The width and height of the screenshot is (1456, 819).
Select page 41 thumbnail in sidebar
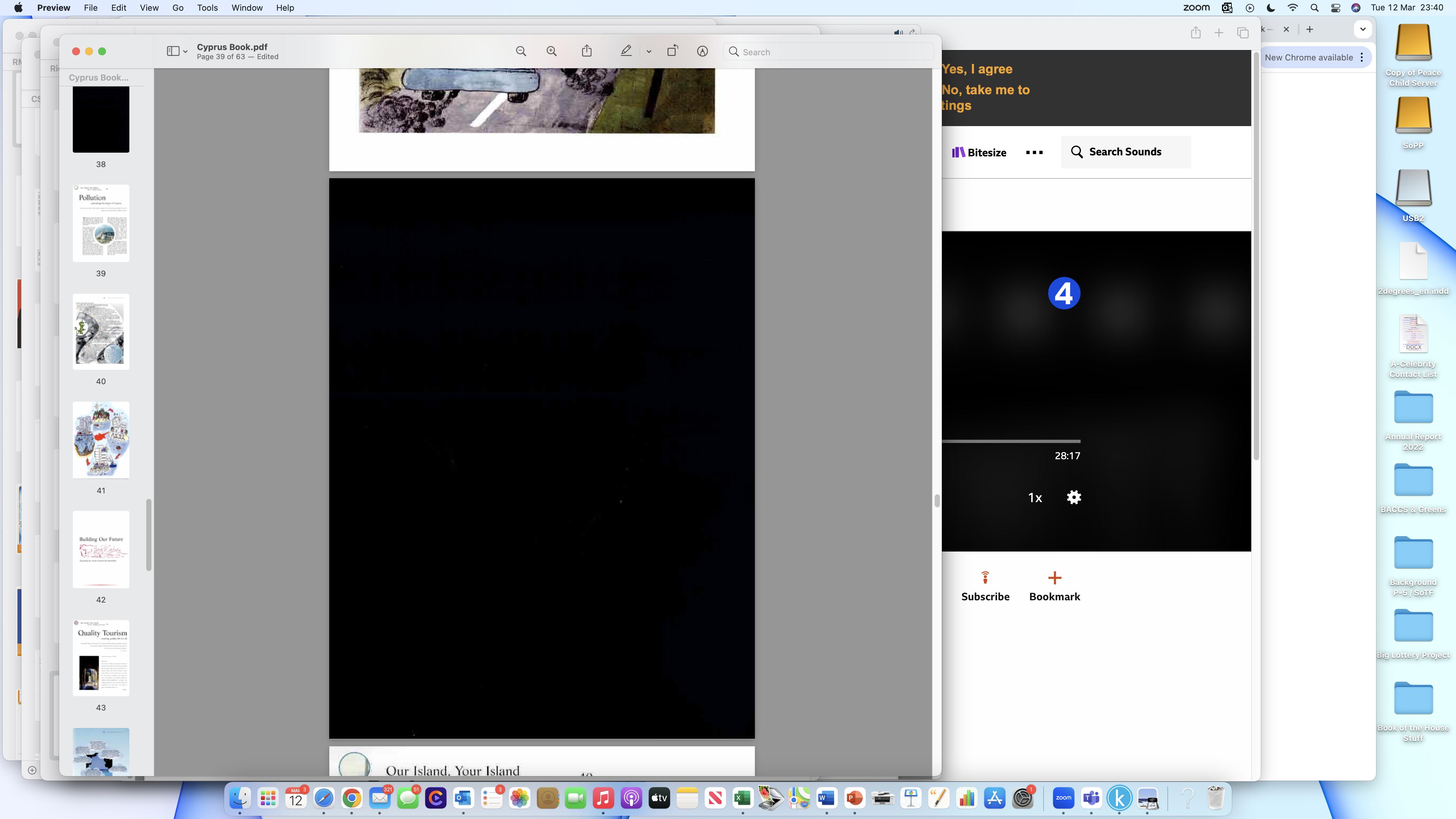tap(101, 440)
